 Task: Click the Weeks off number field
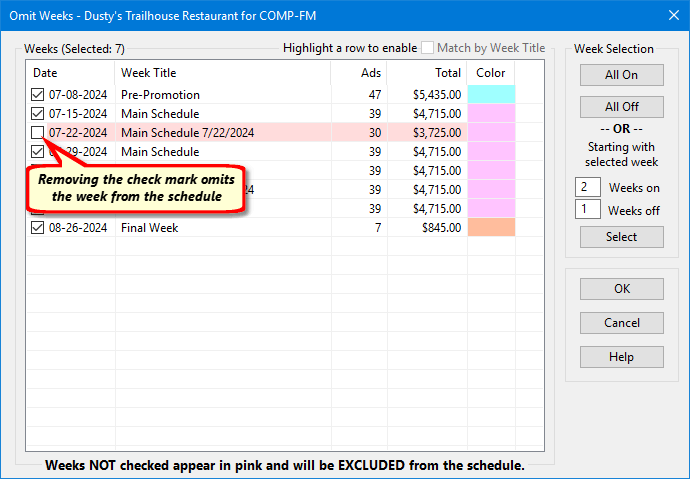(588, 210)
